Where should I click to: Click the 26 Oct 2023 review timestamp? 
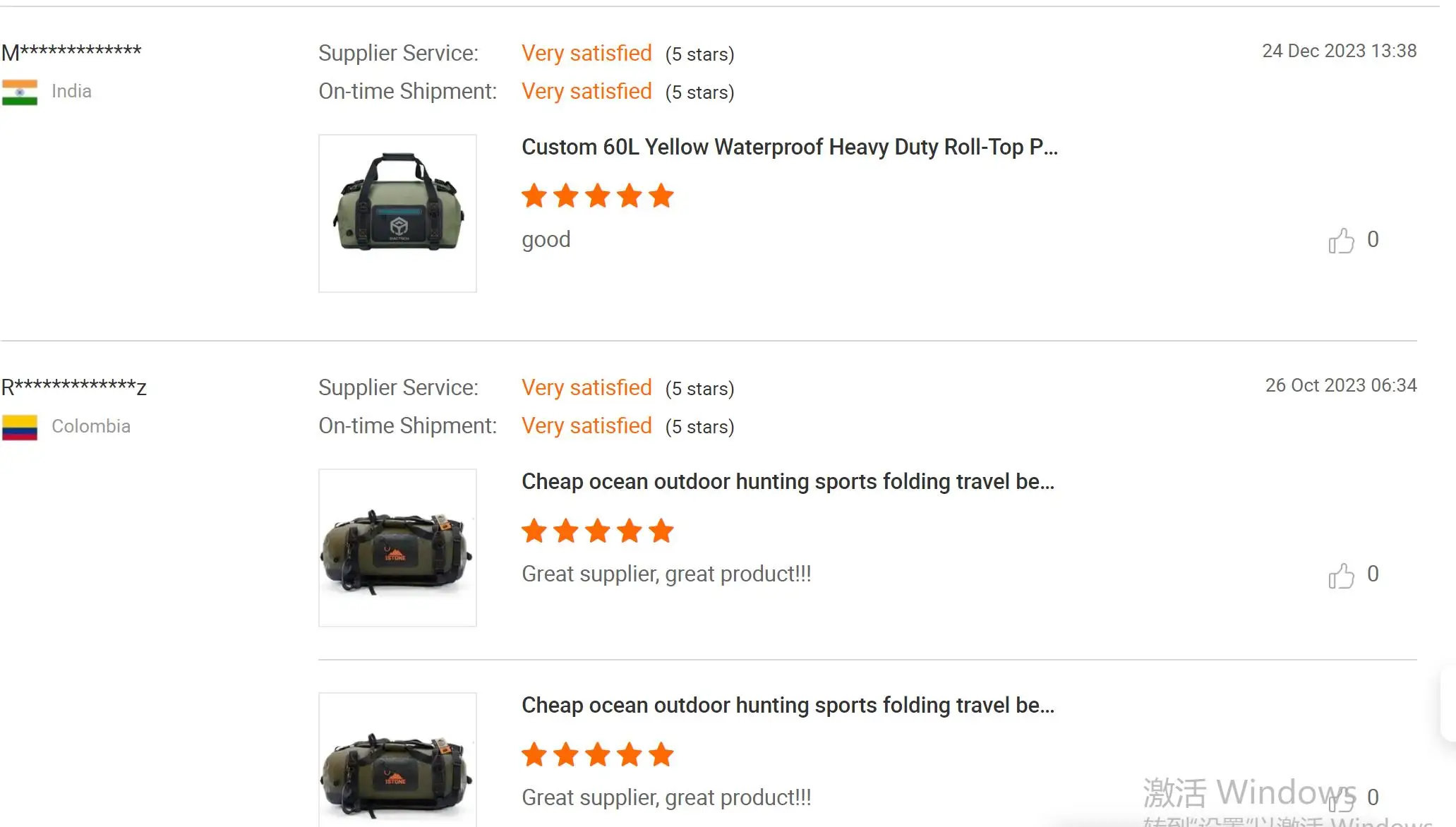pyautogui.click(x=1340, y=385)
